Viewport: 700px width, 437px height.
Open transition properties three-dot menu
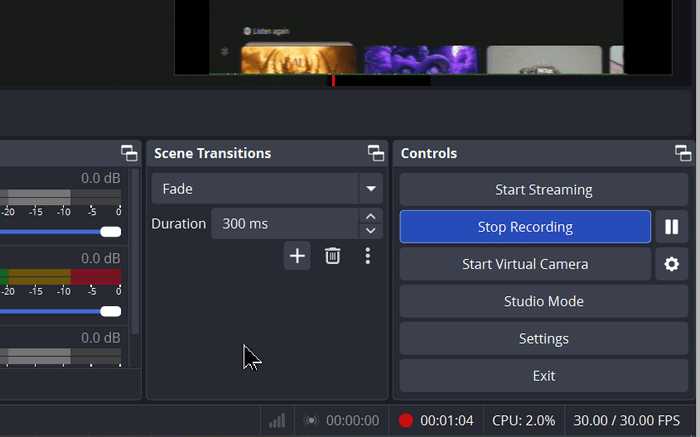pos(367,256)
